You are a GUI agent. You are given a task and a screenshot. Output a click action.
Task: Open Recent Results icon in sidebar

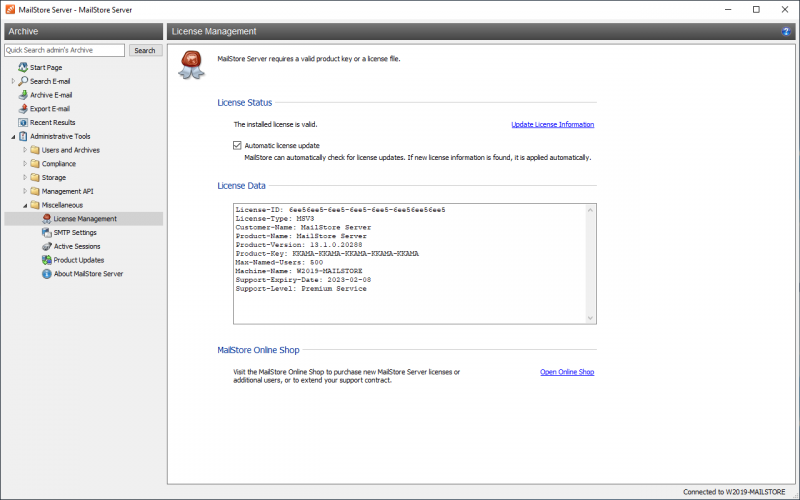coord(22,122)
